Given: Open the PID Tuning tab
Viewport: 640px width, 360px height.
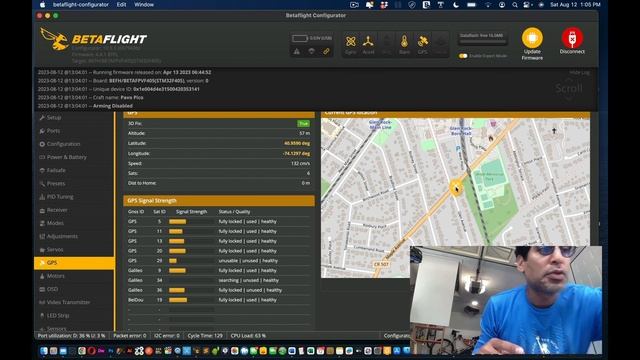Looking at the screenshot, I should (74, 197).
